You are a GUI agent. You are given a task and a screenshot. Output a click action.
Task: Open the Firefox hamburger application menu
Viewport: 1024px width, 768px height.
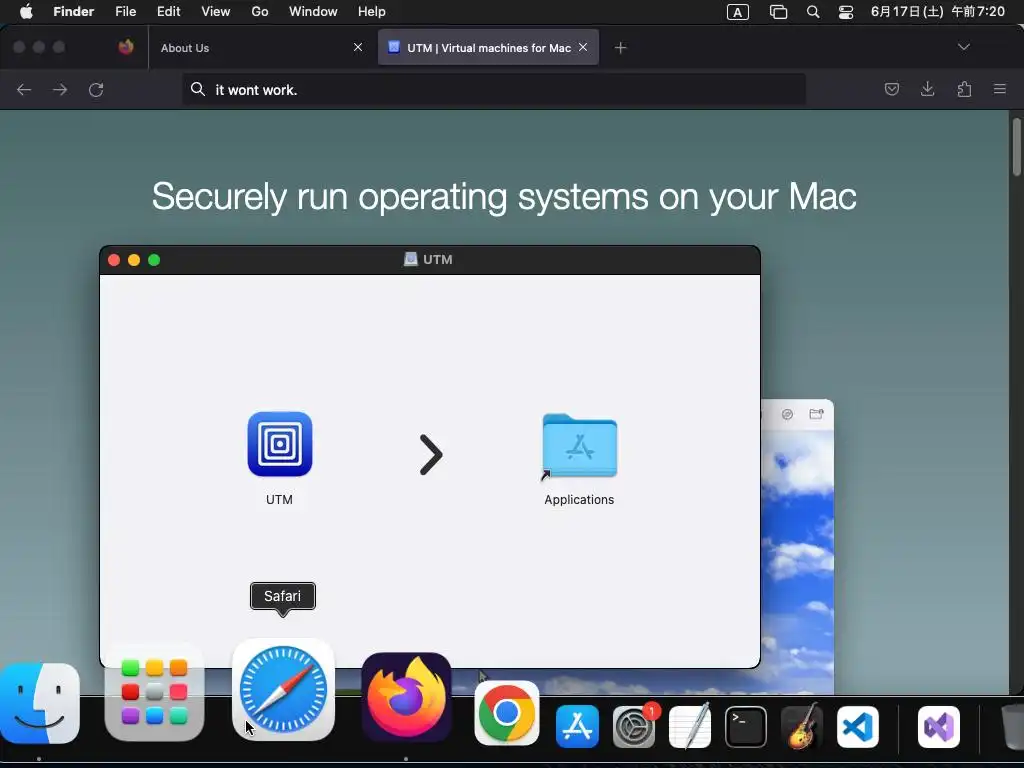click(x=1000, y=89)
